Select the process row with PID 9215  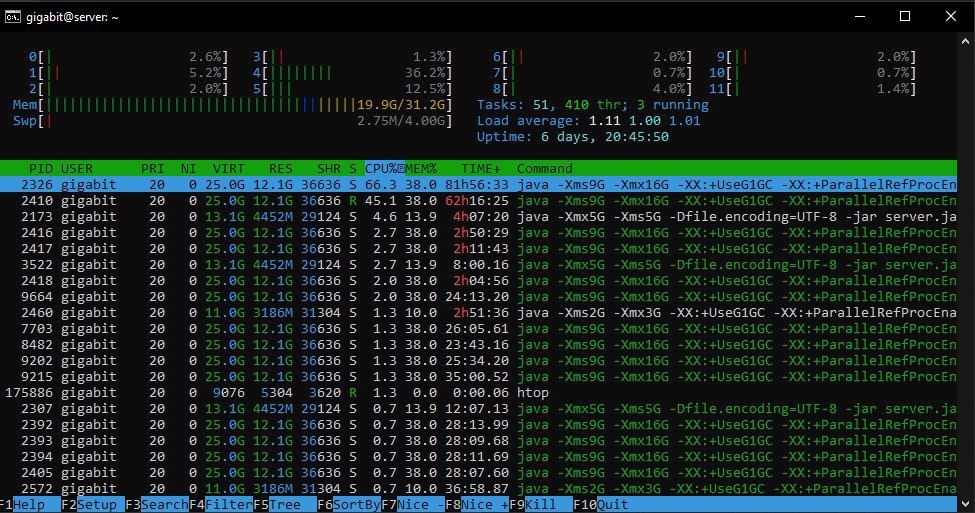pyautogui.click(x=478, y=377)
